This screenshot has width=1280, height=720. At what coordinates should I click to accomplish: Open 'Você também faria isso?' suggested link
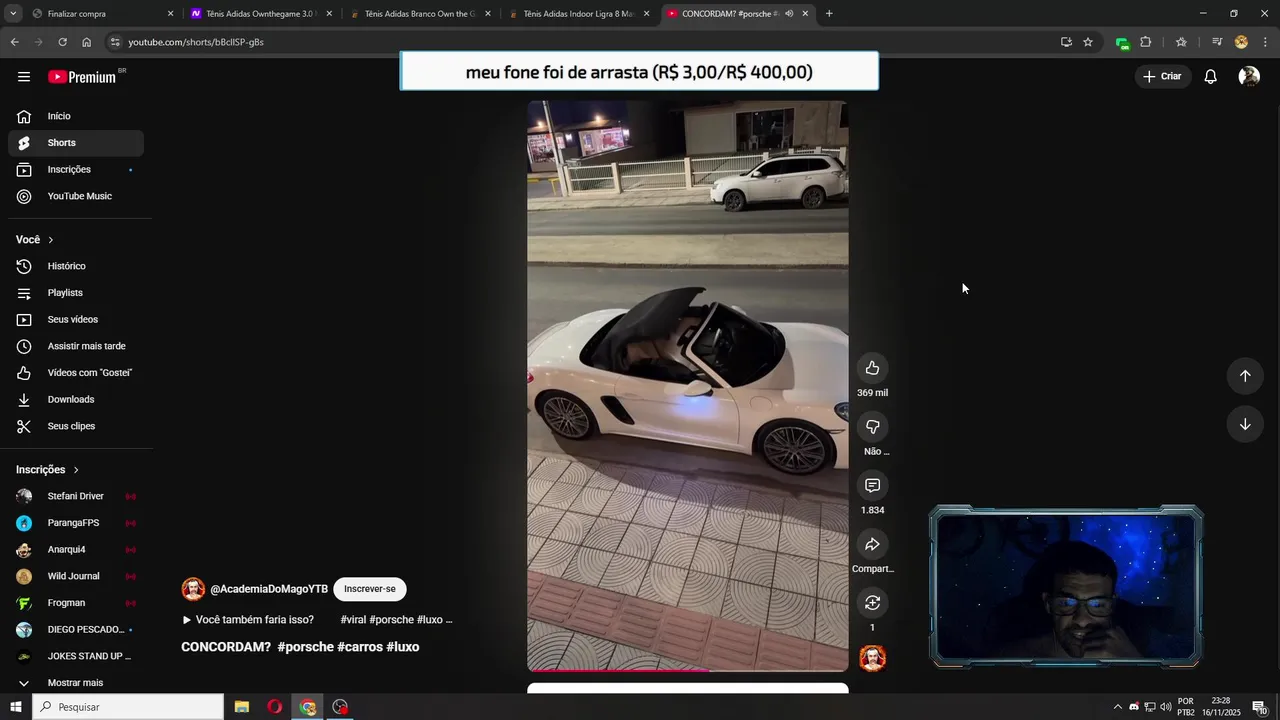tap(248, 620)
